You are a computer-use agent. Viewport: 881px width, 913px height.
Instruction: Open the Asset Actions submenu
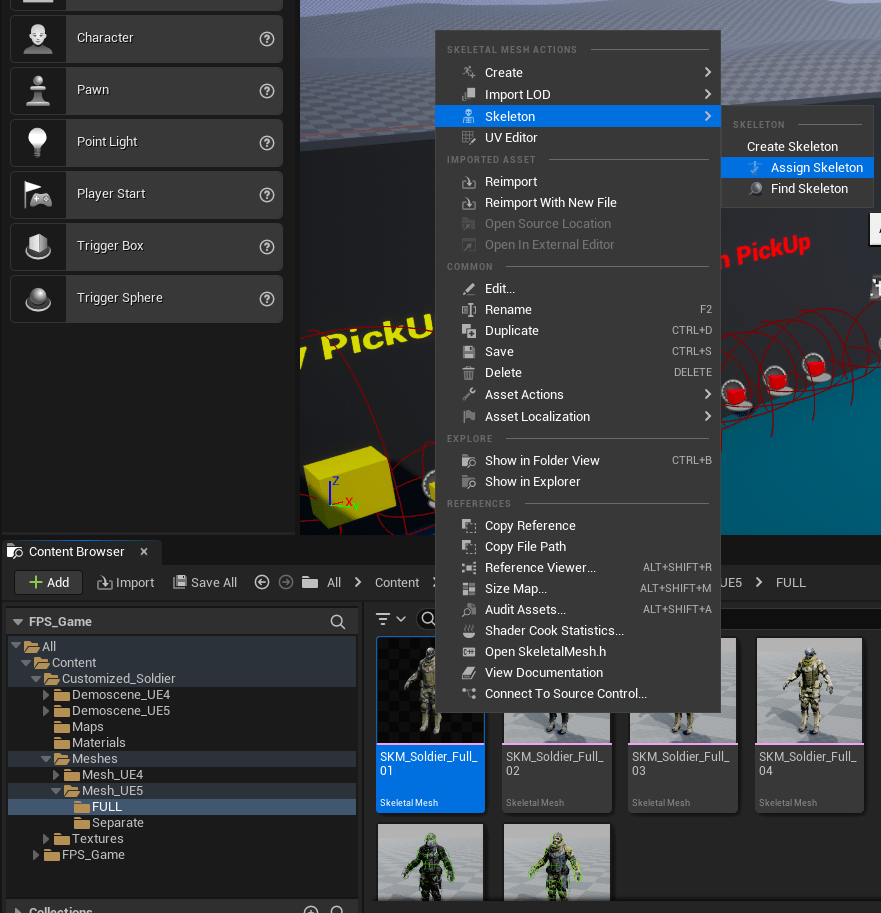point(524,395)
